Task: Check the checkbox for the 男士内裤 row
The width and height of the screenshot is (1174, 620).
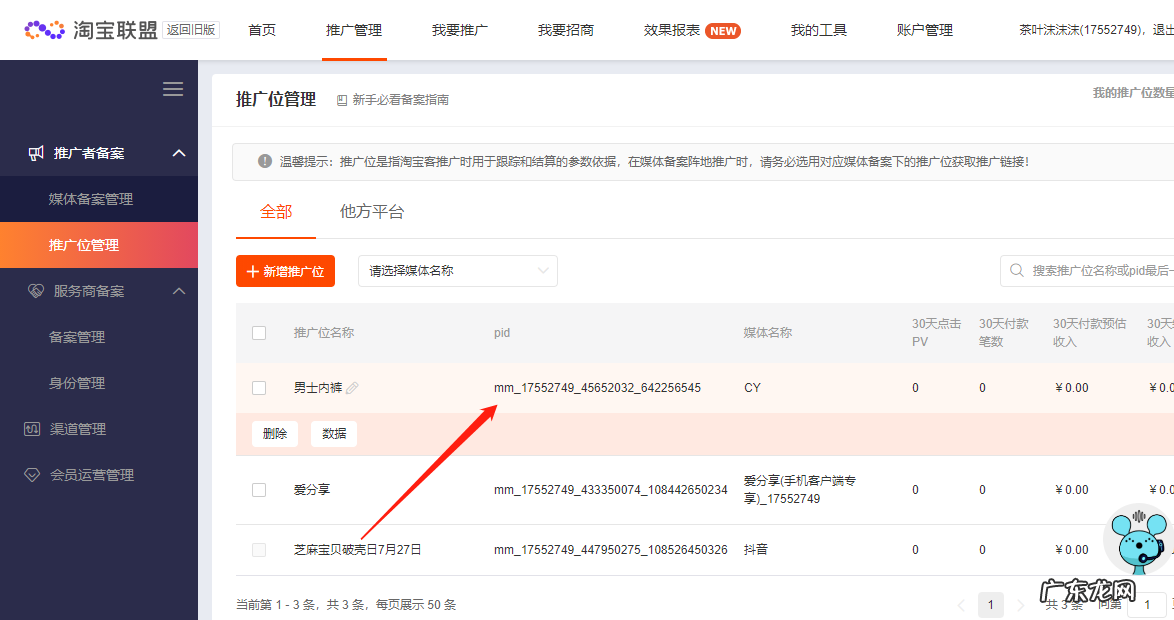Action: [x=257, y=387]
